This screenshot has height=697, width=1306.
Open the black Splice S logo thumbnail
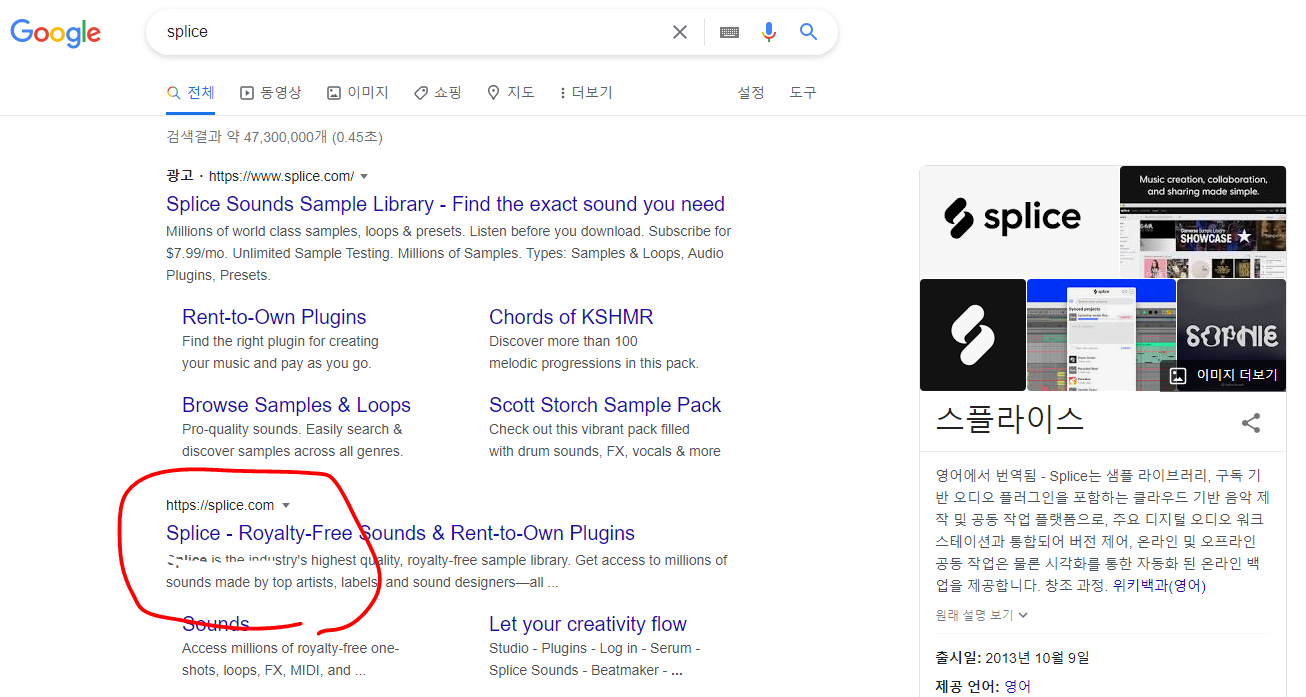(973, 335)
